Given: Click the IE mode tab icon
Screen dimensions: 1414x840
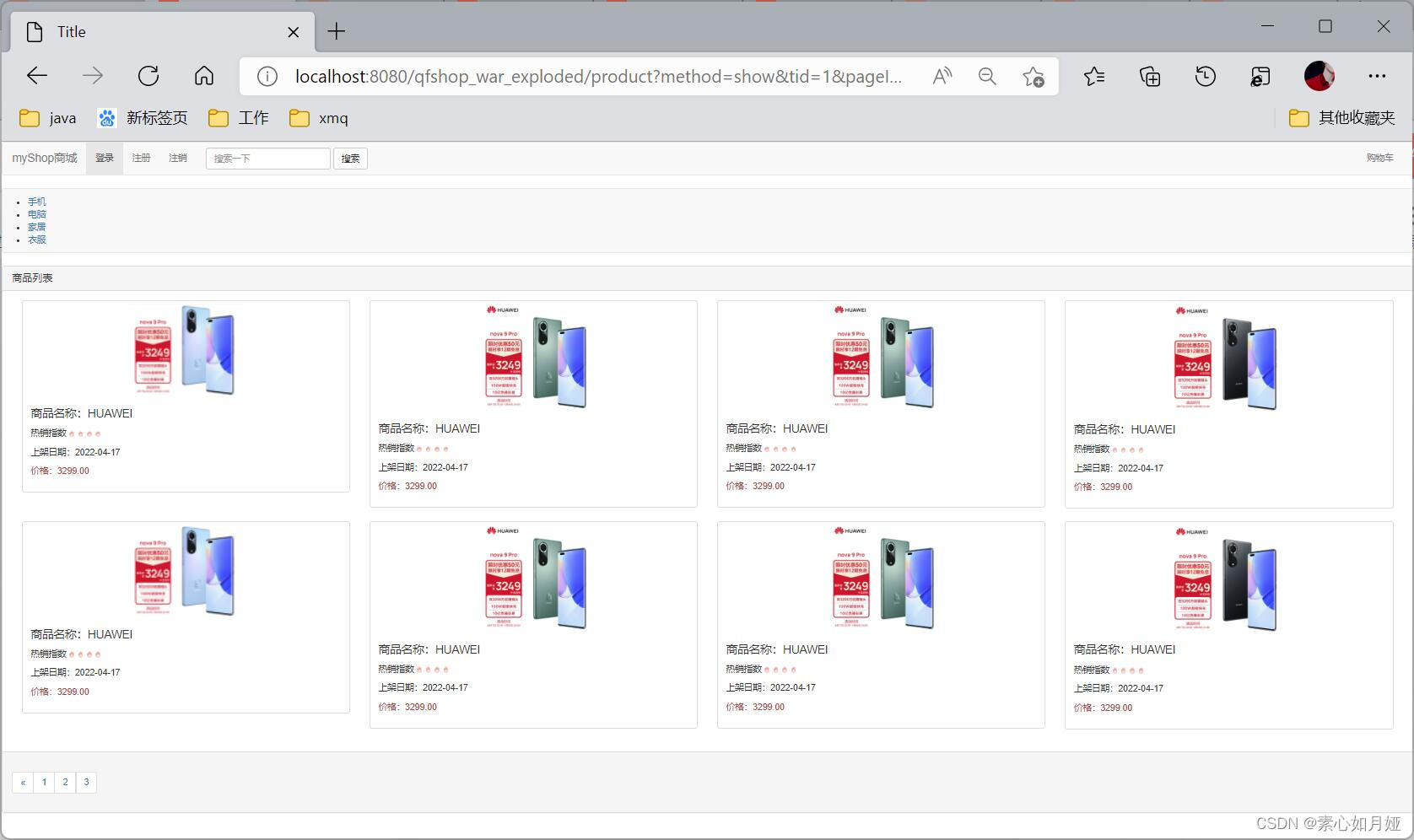Looking at the screenshot, I should 1260,76.
